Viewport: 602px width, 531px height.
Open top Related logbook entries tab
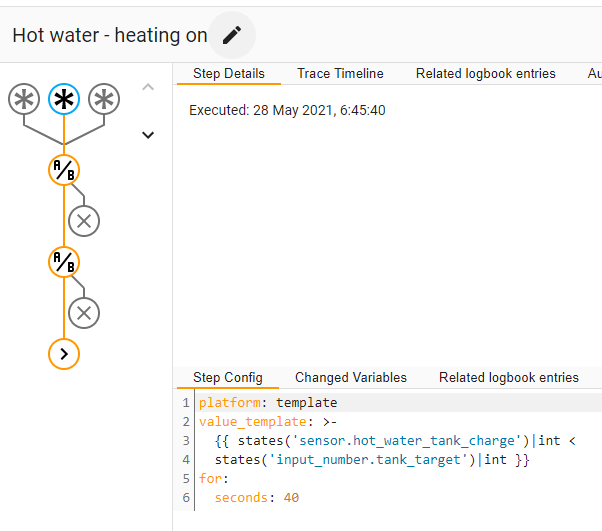[486, 74]
